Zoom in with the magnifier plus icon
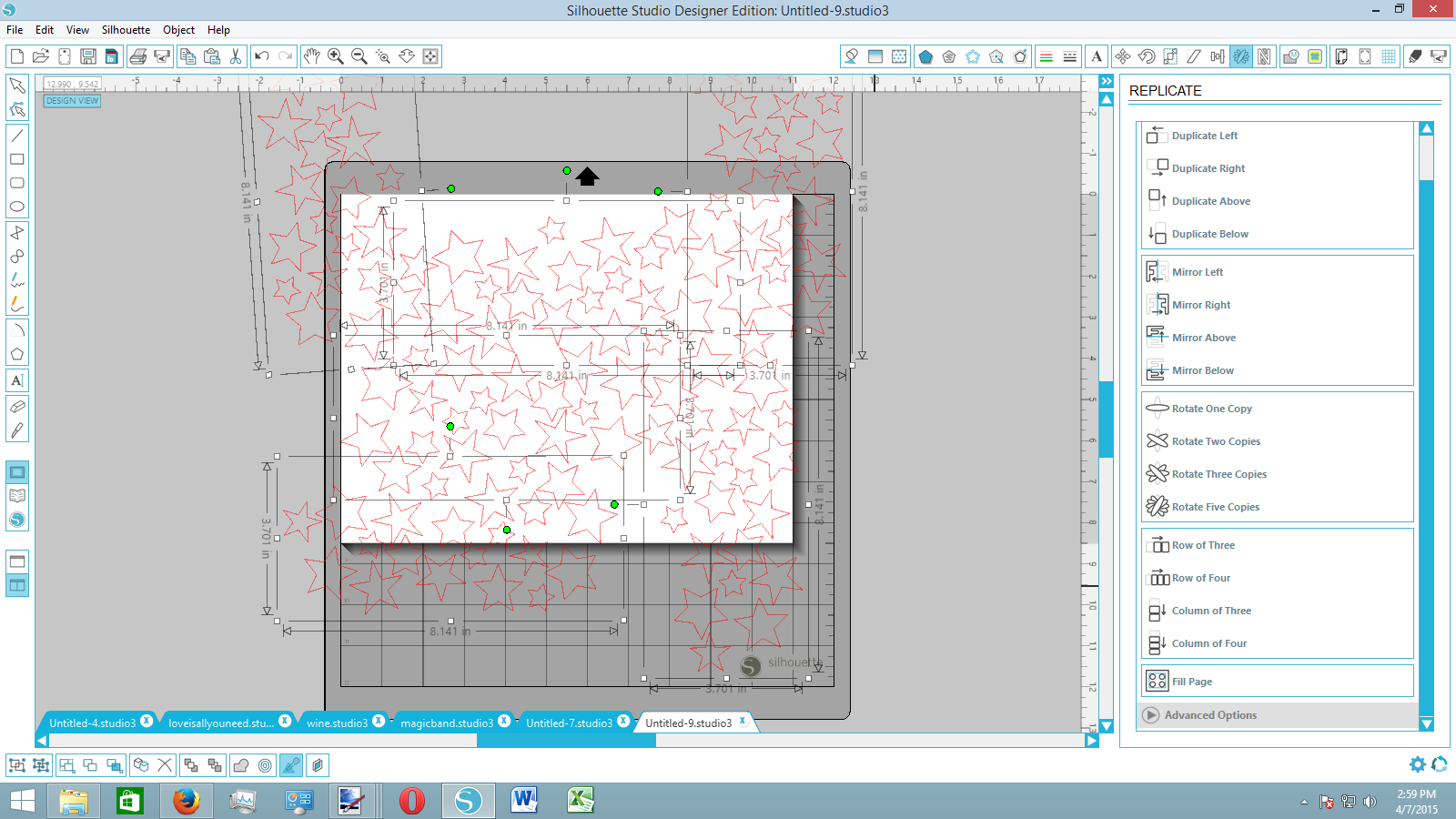 click(336, 56)
